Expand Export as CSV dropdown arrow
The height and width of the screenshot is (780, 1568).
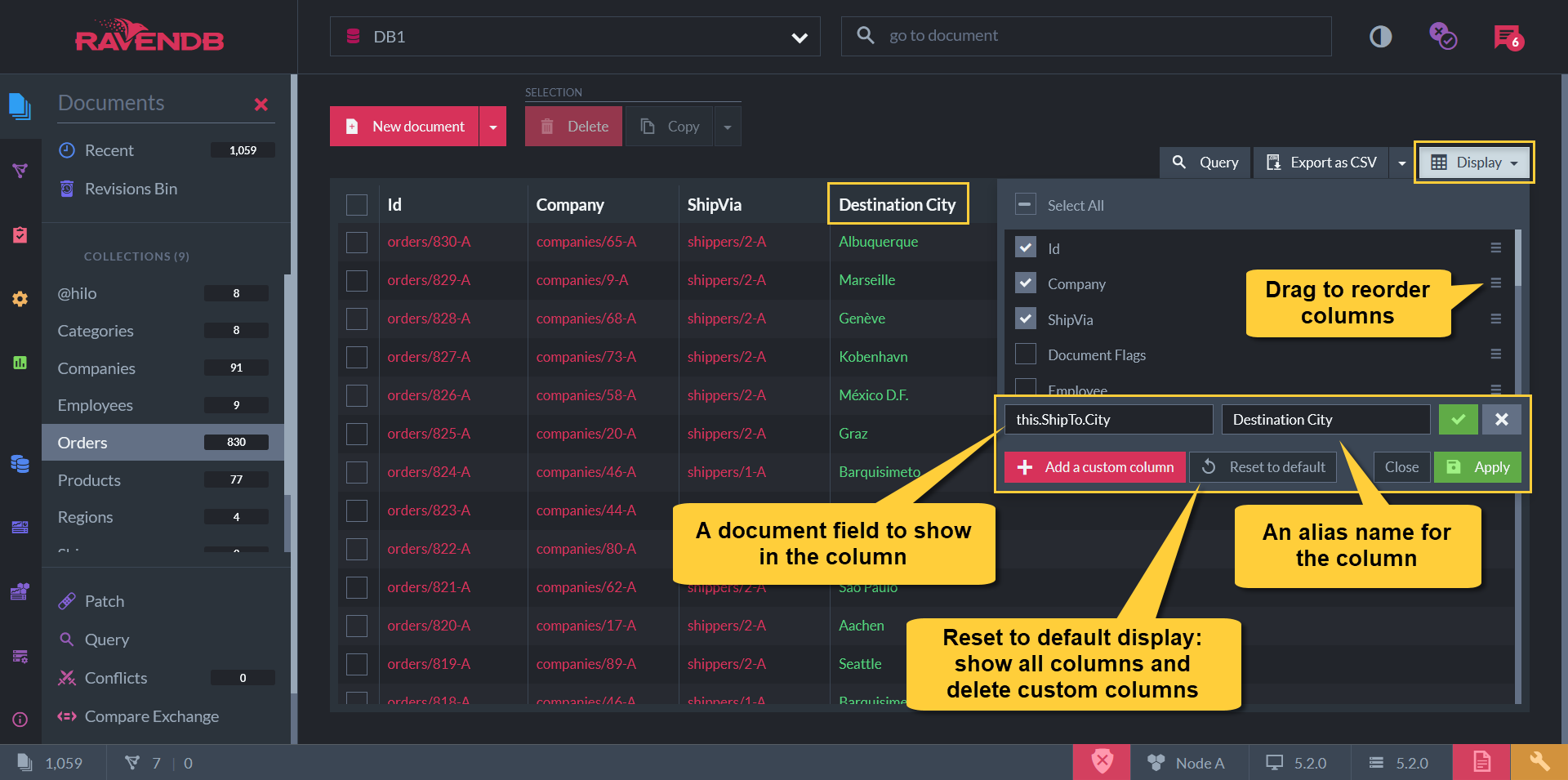pyautogui.click(x=1401, y=163)
